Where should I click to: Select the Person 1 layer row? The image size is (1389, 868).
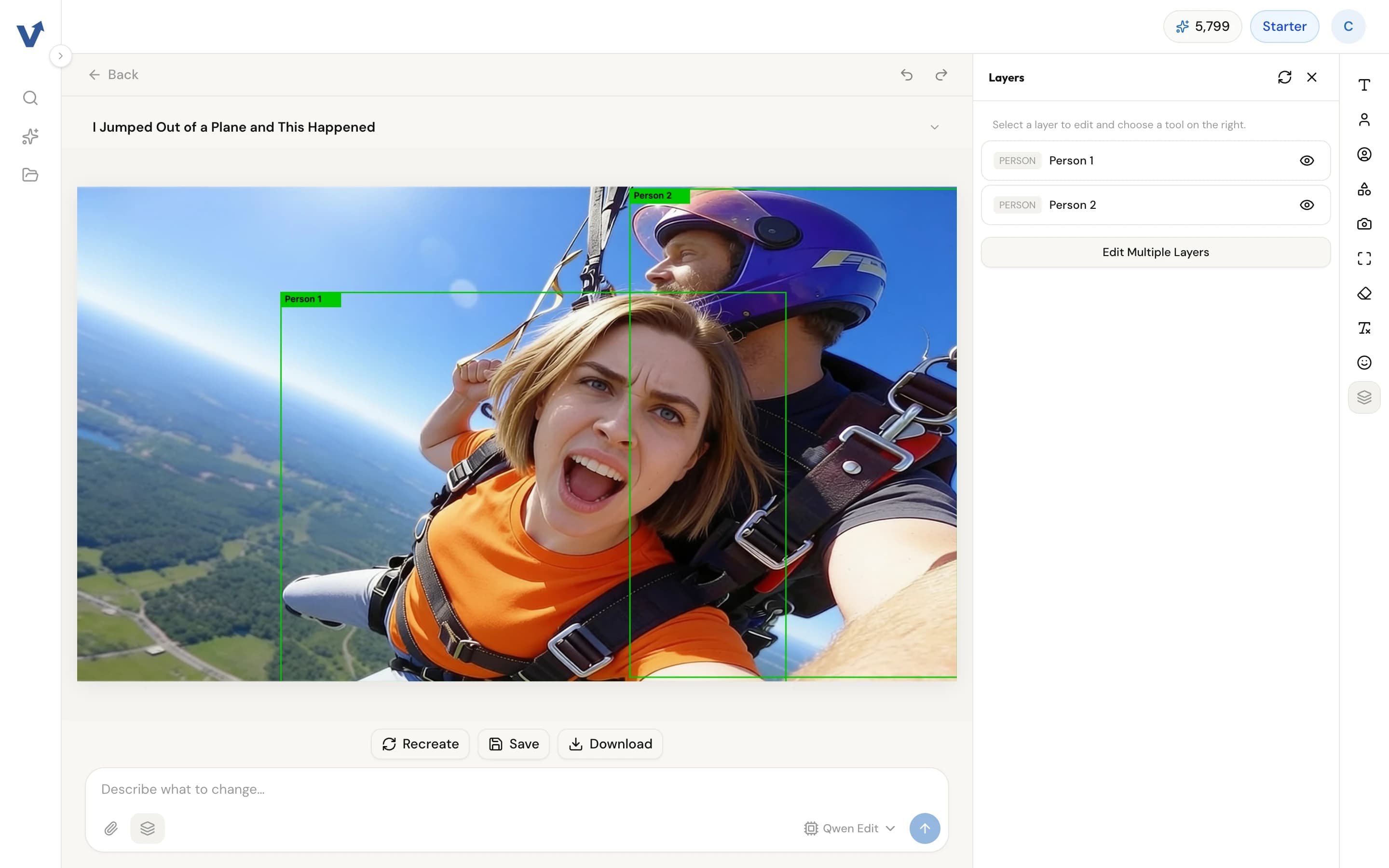click(x=1156, y=161)
